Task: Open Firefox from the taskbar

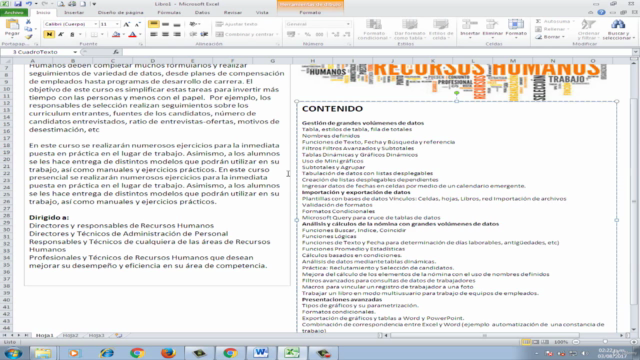Action: point(168,353)
